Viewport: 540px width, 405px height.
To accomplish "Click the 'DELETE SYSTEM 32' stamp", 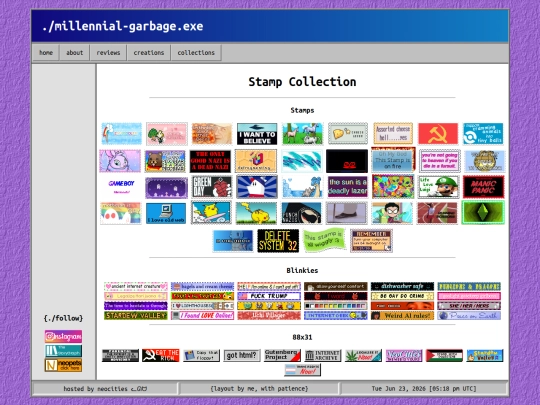I will pos(278,241).
